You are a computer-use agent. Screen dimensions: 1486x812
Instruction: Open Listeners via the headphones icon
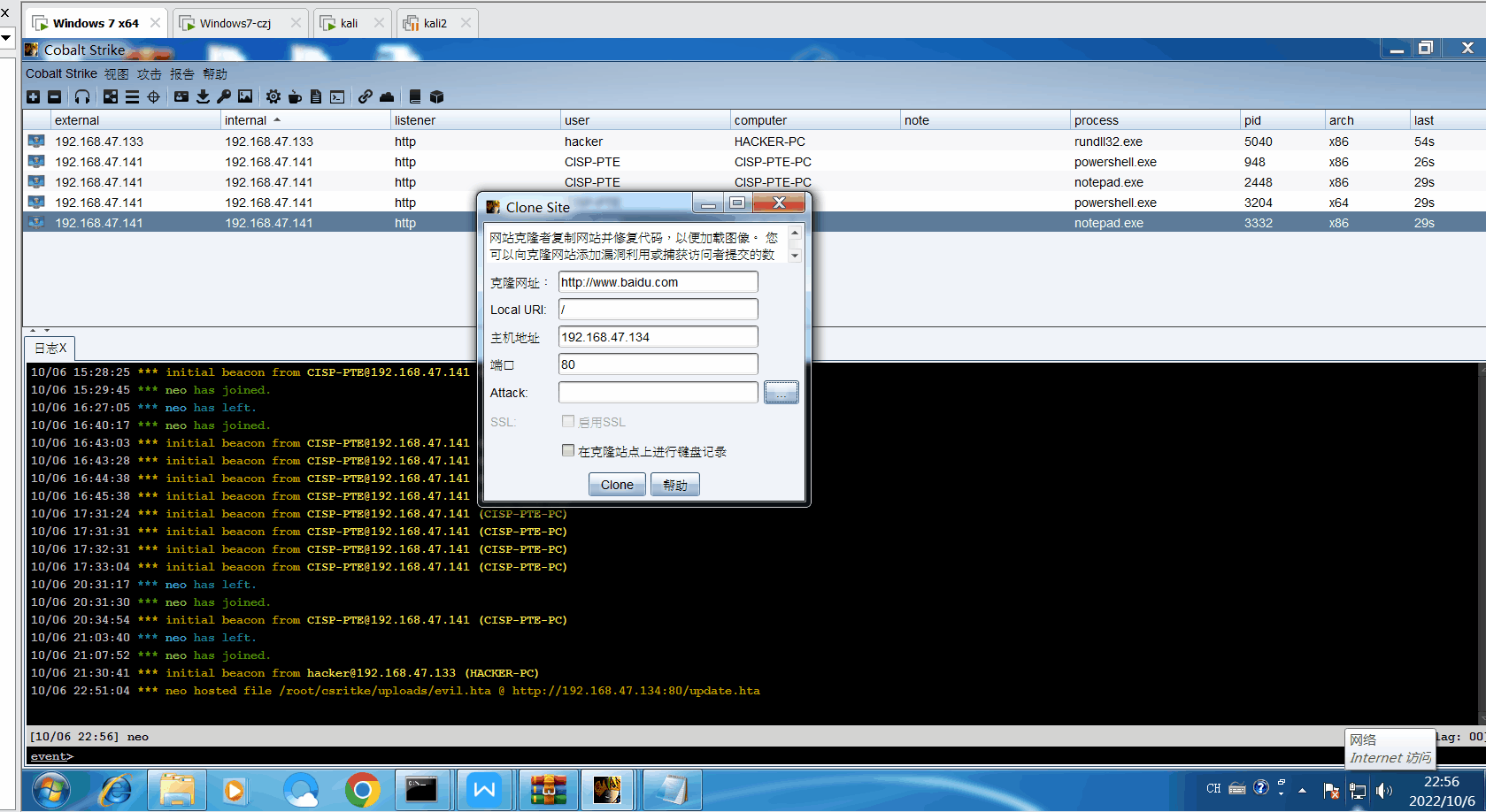(82, 97)
